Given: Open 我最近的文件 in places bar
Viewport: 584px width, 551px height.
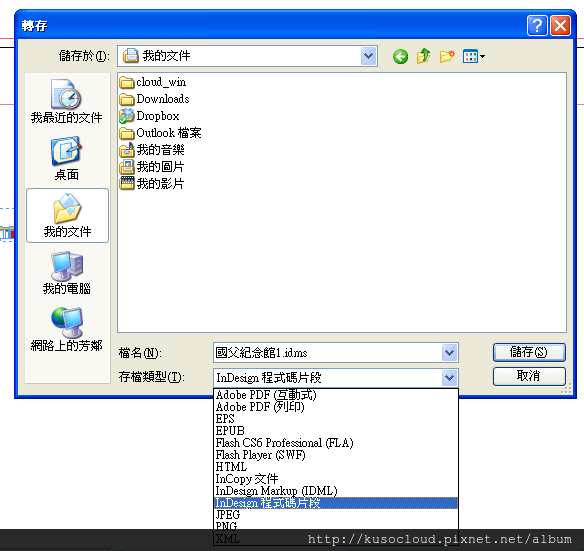Looking at the screenshot, I should click(67, 101).
